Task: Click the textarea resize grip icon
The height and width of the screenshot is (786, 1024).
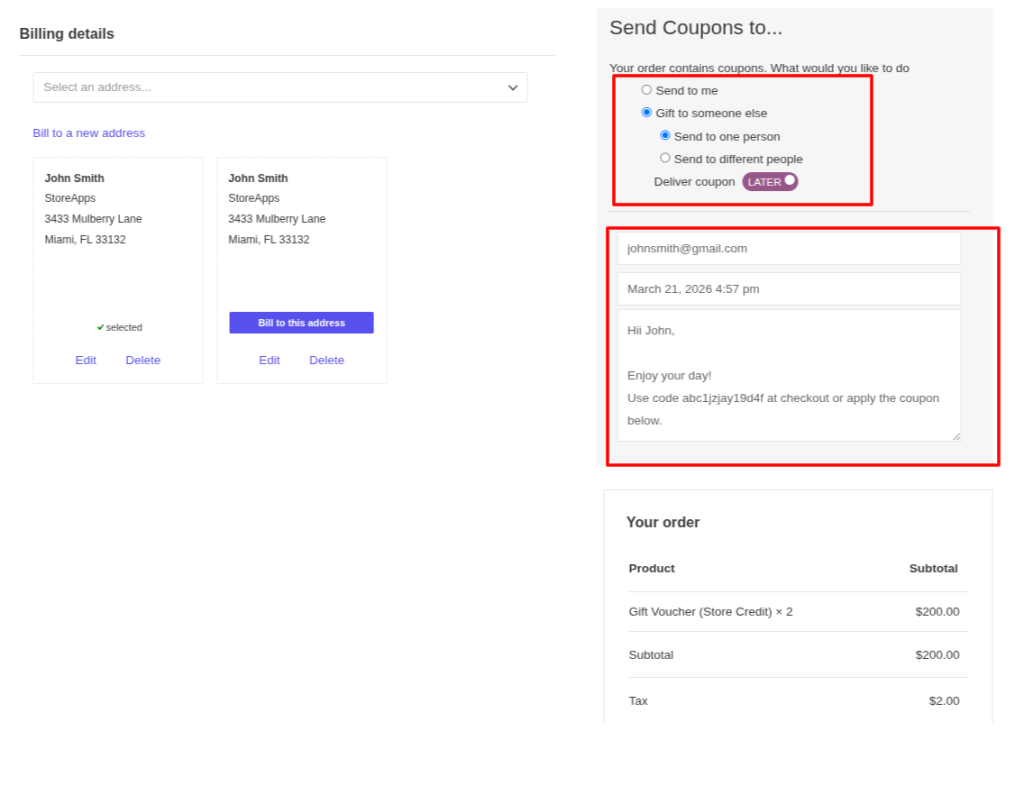Action: 957,437
